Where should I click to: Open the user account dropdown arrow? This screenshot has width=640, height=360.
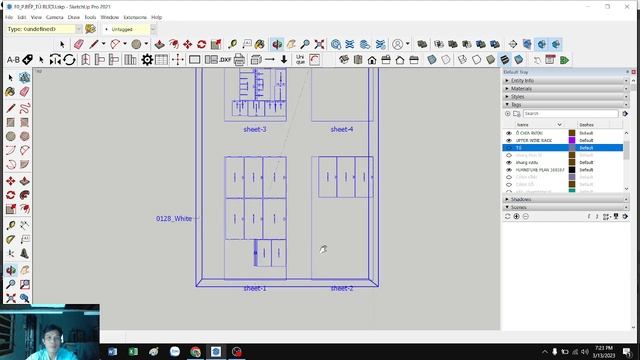[x=407, y=44]
